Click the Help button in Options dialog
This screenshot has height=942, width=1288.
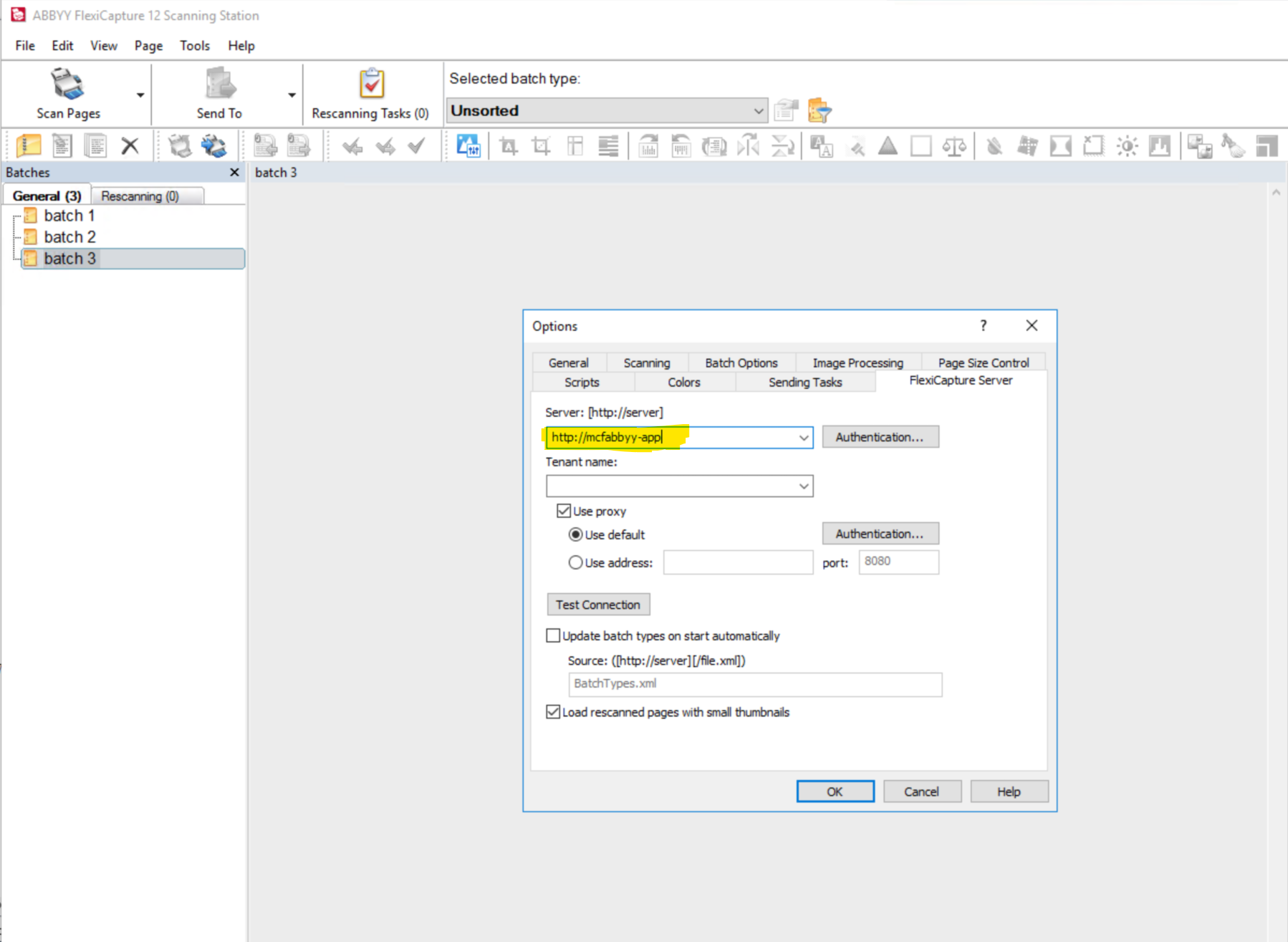coord(1009,791)
